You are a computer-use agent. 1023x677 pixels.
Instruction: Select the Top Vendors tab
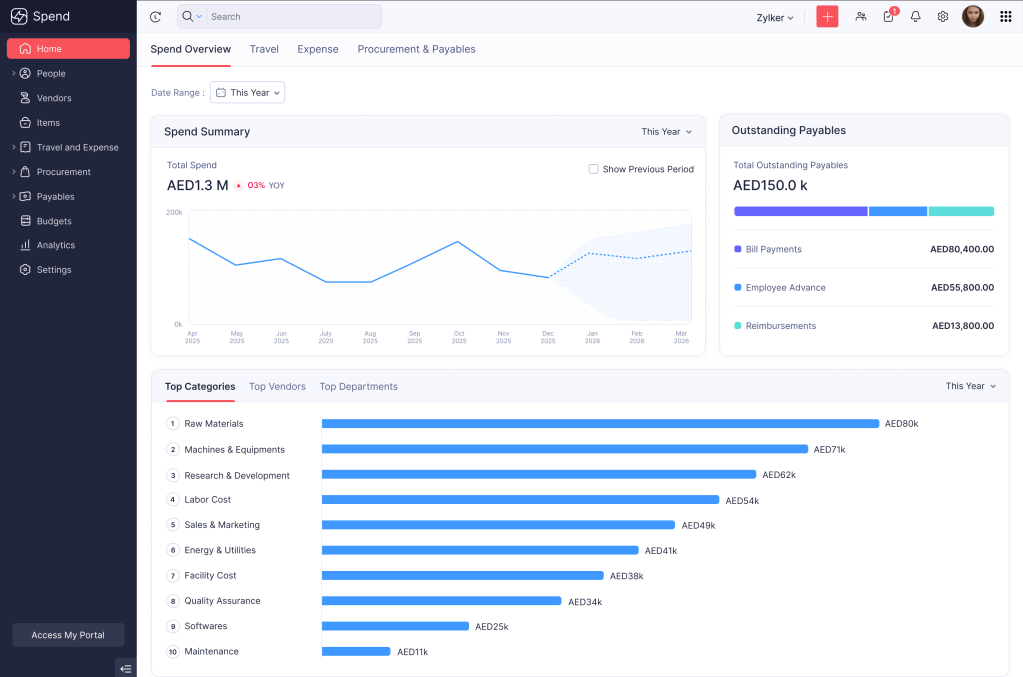tap(277, 386)
